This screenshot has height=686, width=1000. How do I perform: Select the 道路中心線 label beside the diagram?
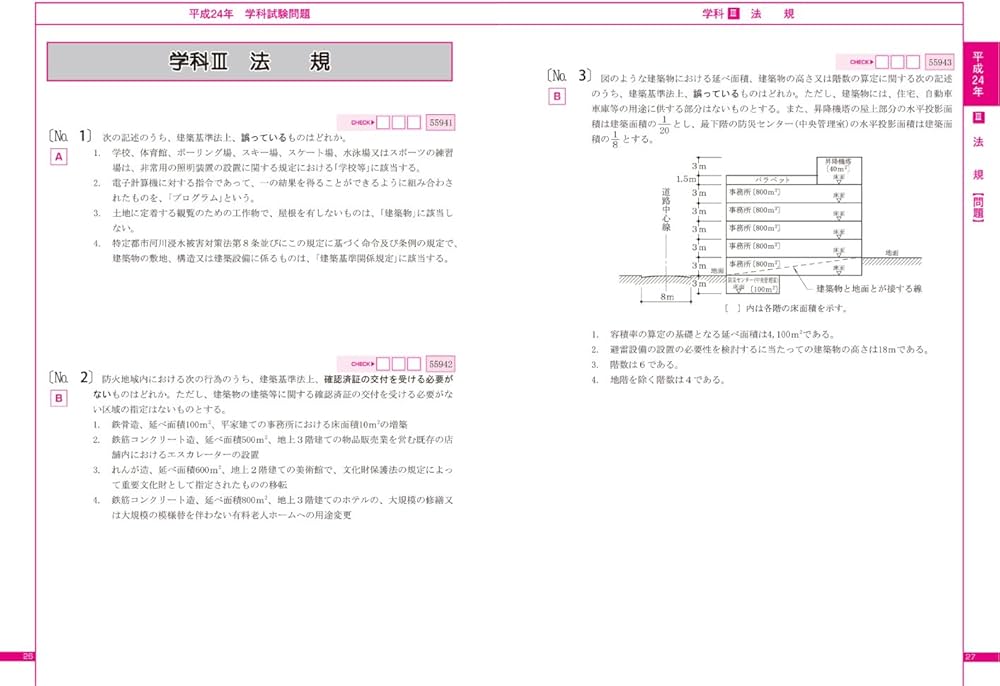click(667, 210)
